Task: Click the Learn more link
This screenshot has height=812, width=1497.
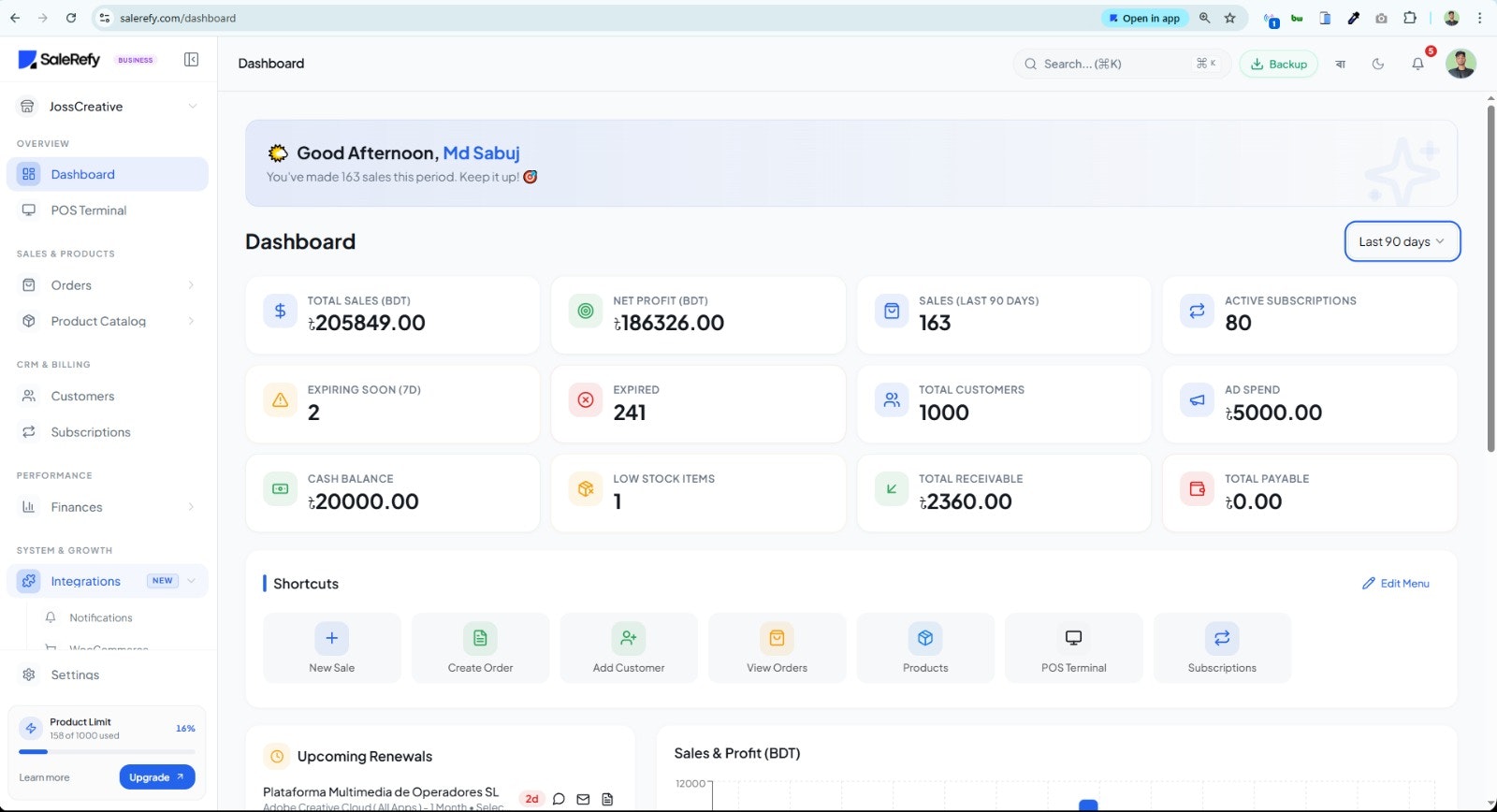Action: click(x=44, y=777)
